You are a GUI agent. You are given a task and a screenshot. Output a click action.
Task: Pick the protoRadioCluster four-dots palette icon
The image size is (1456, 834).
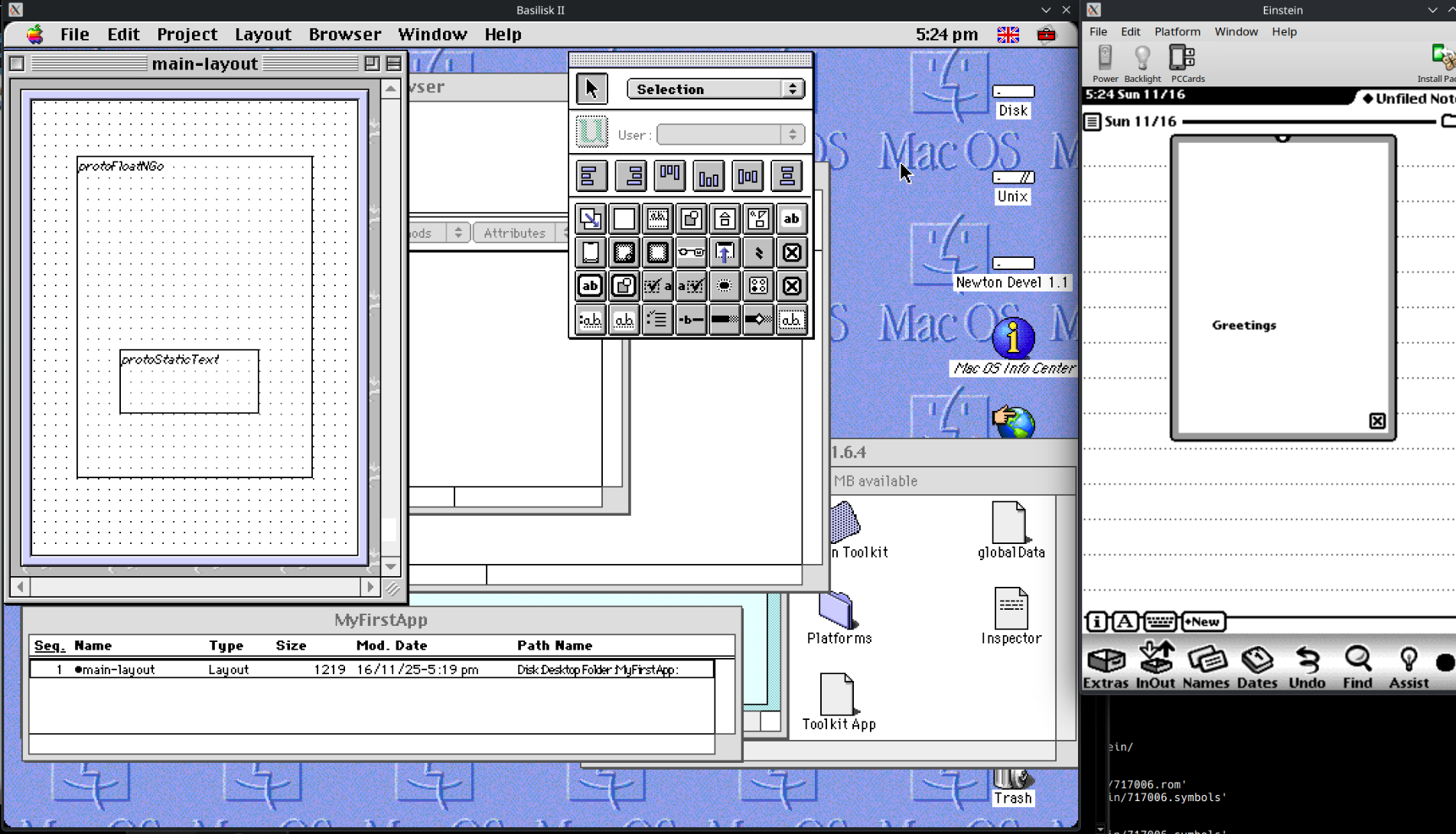[x=758, y=286]
